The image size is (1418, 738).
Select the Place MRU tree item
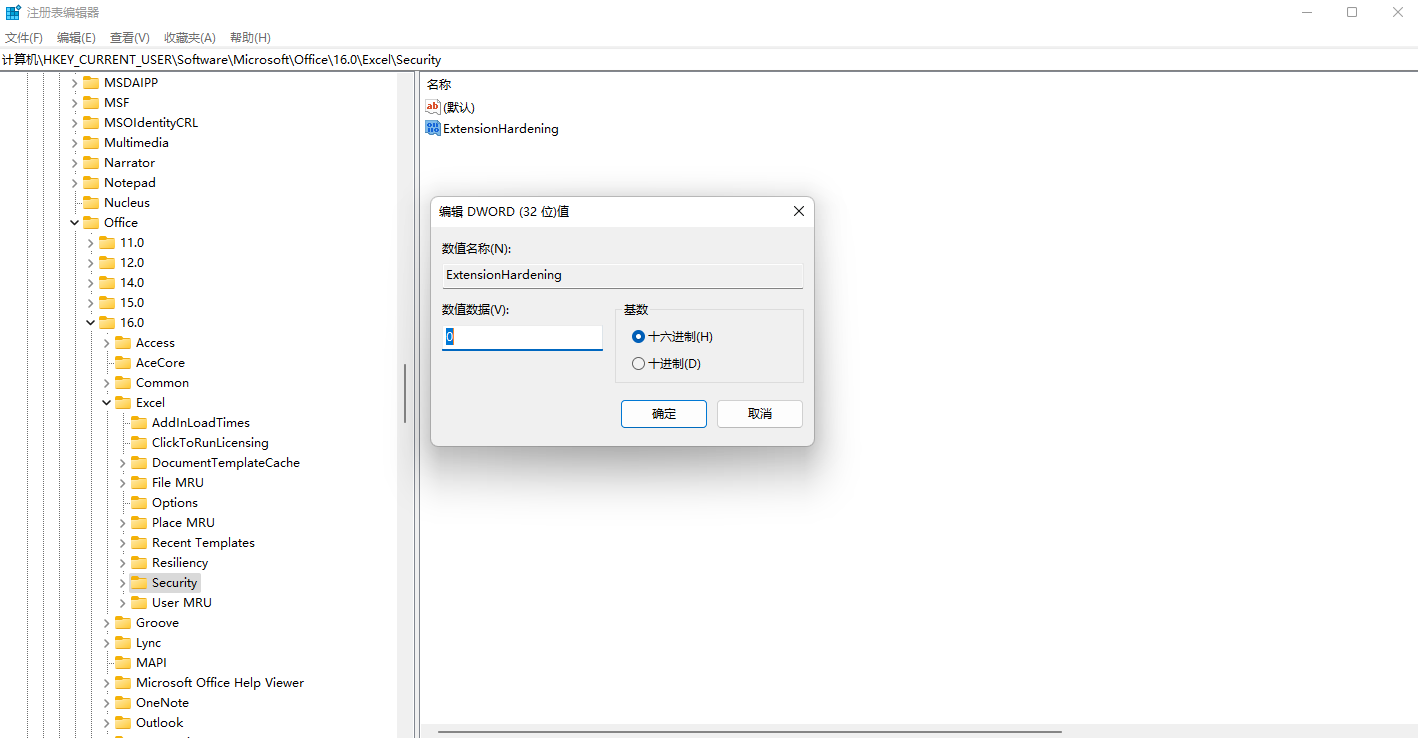[x=183, y=522]
